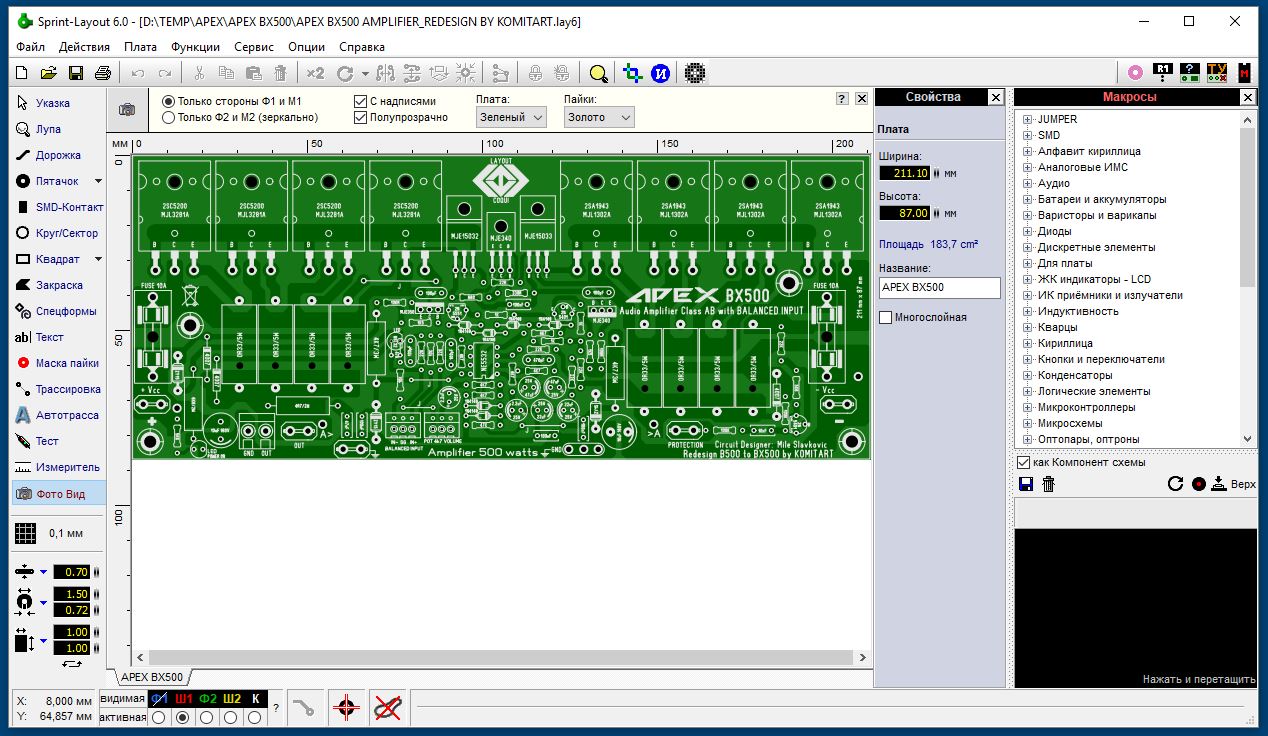Viewport: 1268px width, 736px height.
Task: Click the pink ring icon in the right toolbar
Action: [1135, 73]
